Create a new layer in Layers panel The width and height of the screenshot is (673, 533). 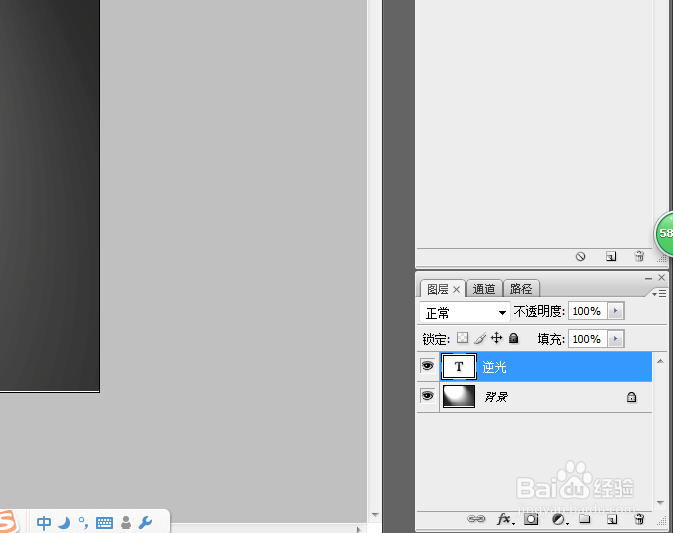[612, 519]
